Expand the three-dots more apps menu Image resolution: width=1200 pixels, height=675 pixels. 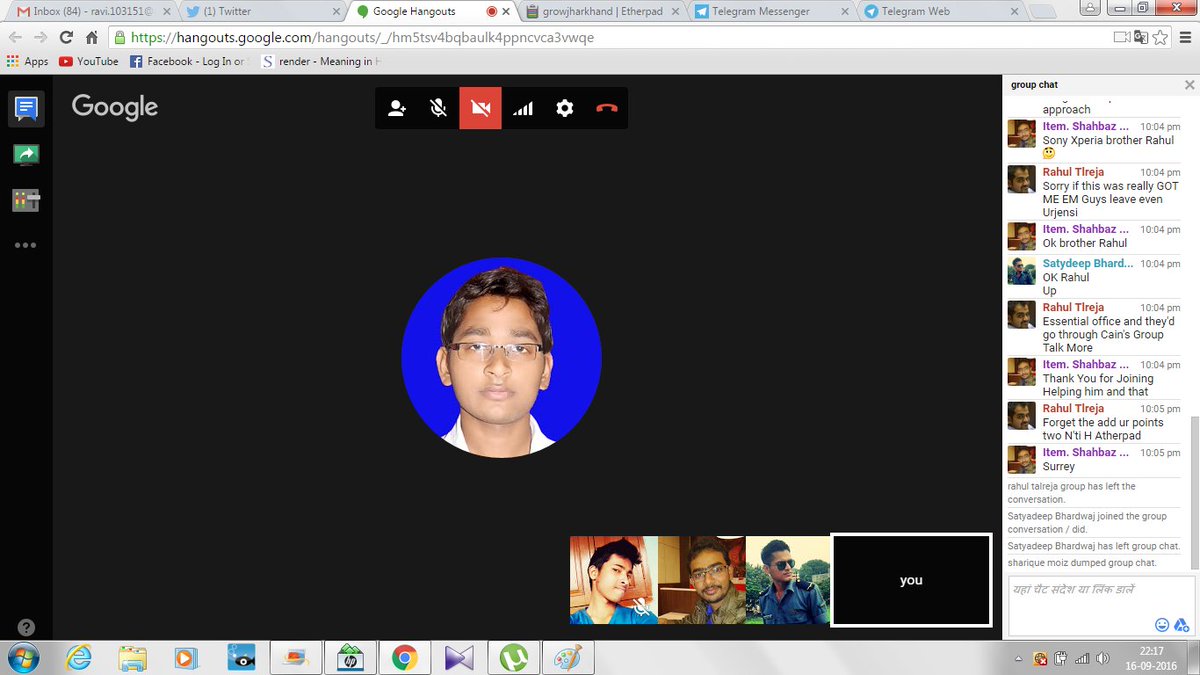[x=26, y=245]
